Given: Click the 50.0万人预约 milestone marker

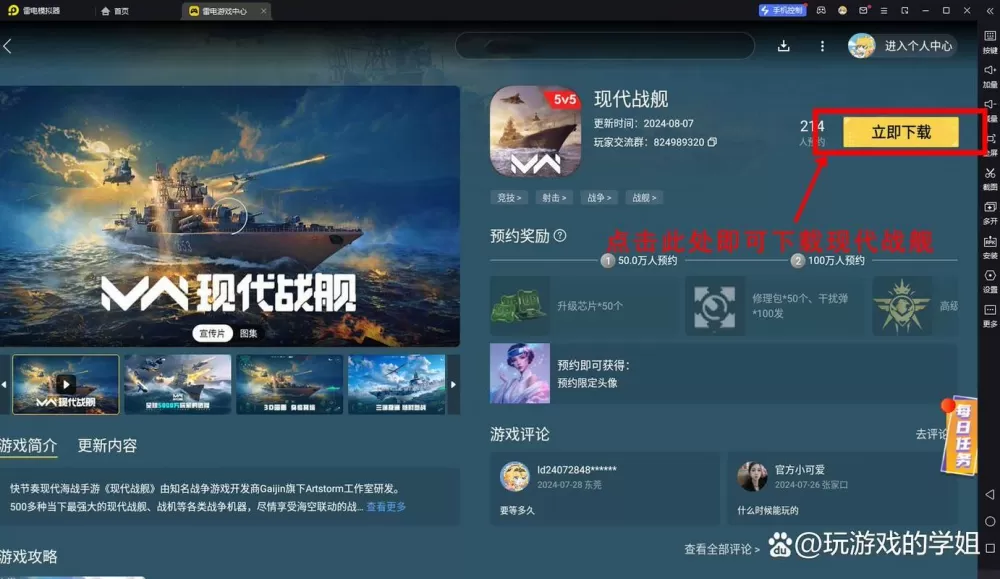Looking at the screenshot, I should tap(639, 260).
